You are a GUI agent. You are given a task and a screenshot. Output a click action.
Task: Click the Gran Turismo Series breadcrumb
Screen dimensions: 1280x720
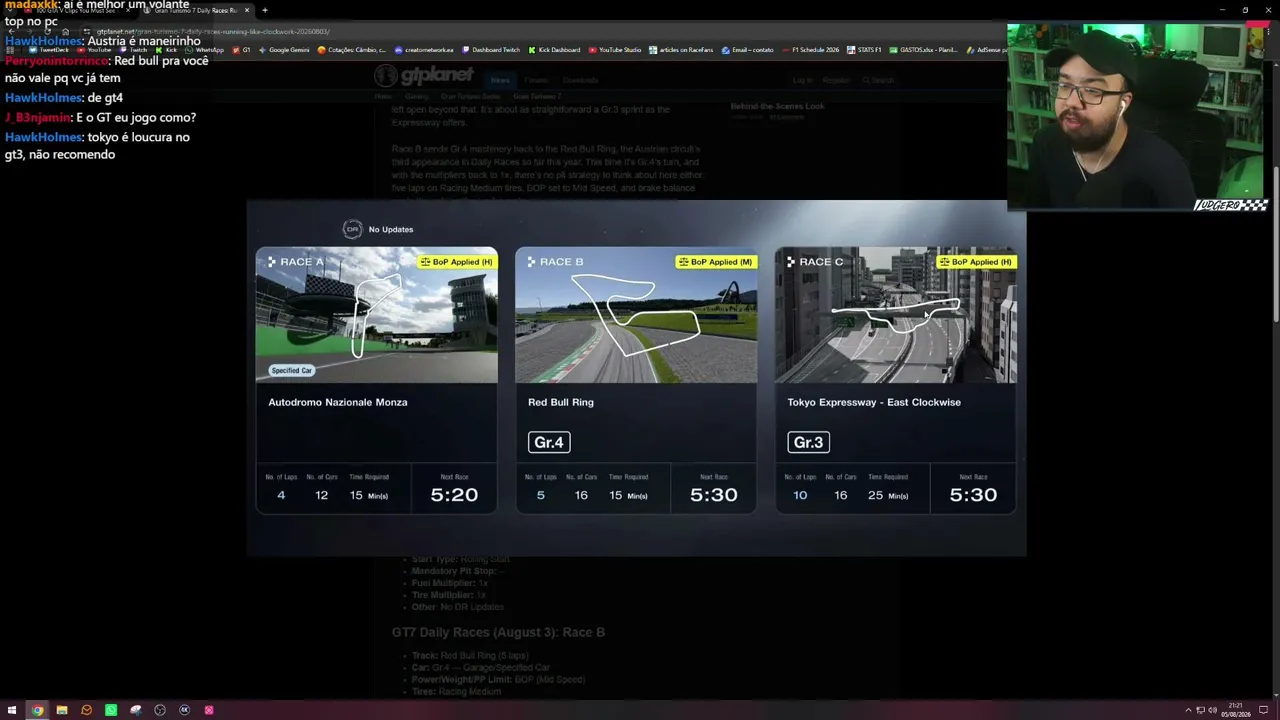click(470, 97)
